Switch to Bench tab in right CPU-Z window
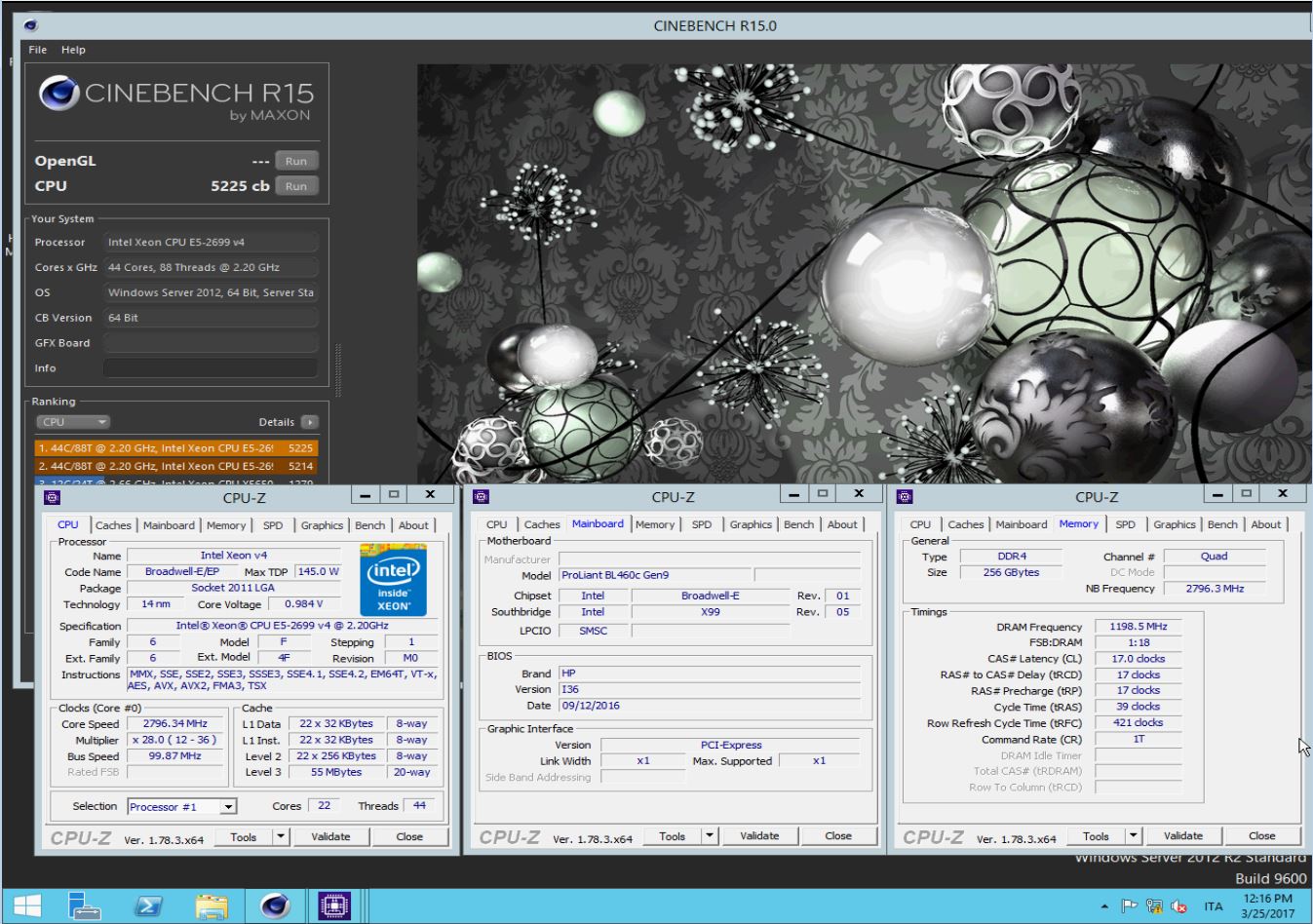Viewport: 1313px width, 924px height. (x=1222, y=524)
